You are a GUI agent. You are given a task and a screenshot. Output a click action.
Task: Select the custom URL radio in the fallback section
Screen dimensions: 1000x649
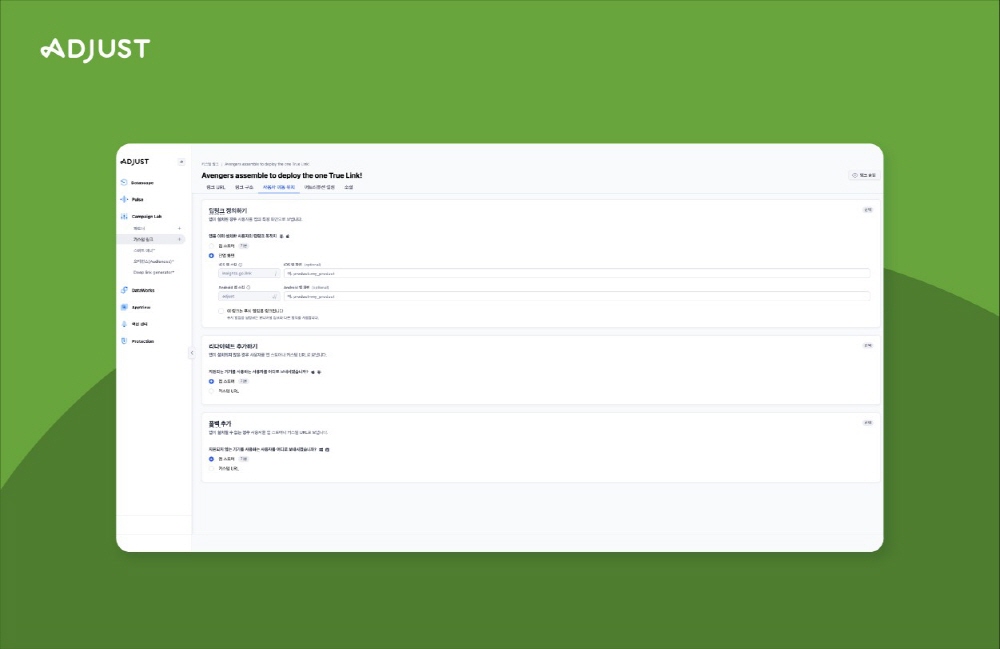(x=212, y=469)
